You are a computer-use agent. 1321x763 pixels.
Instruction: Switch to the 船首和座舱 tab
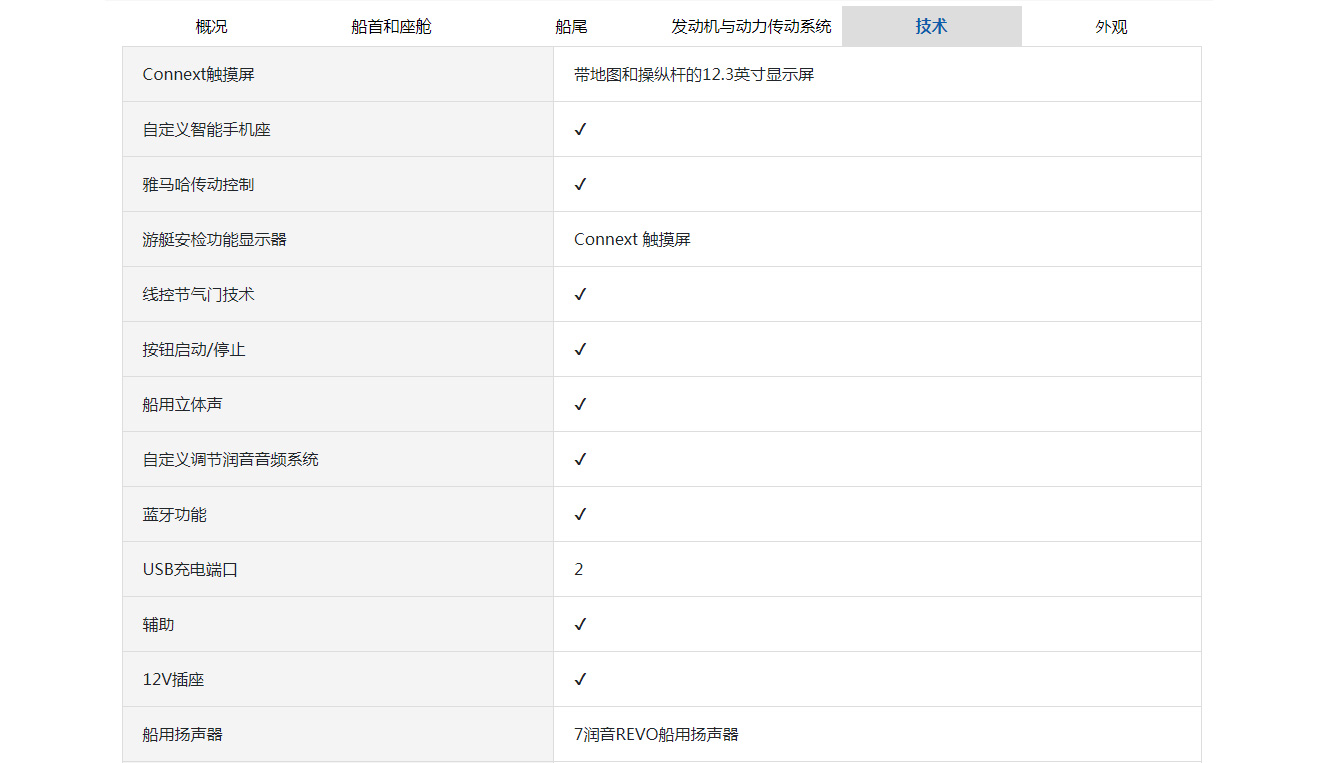391,27
